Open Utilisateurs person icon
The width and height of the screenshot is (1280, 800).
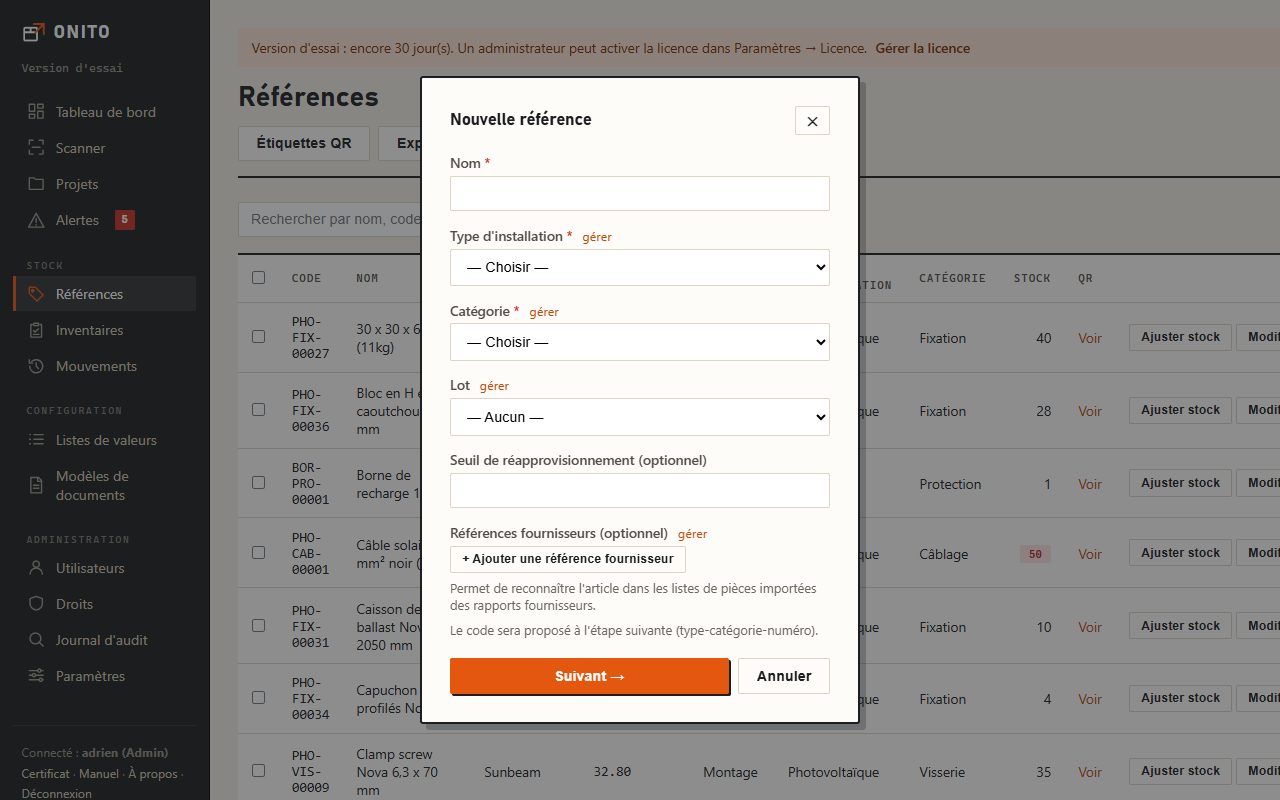(x=36, y=568)
